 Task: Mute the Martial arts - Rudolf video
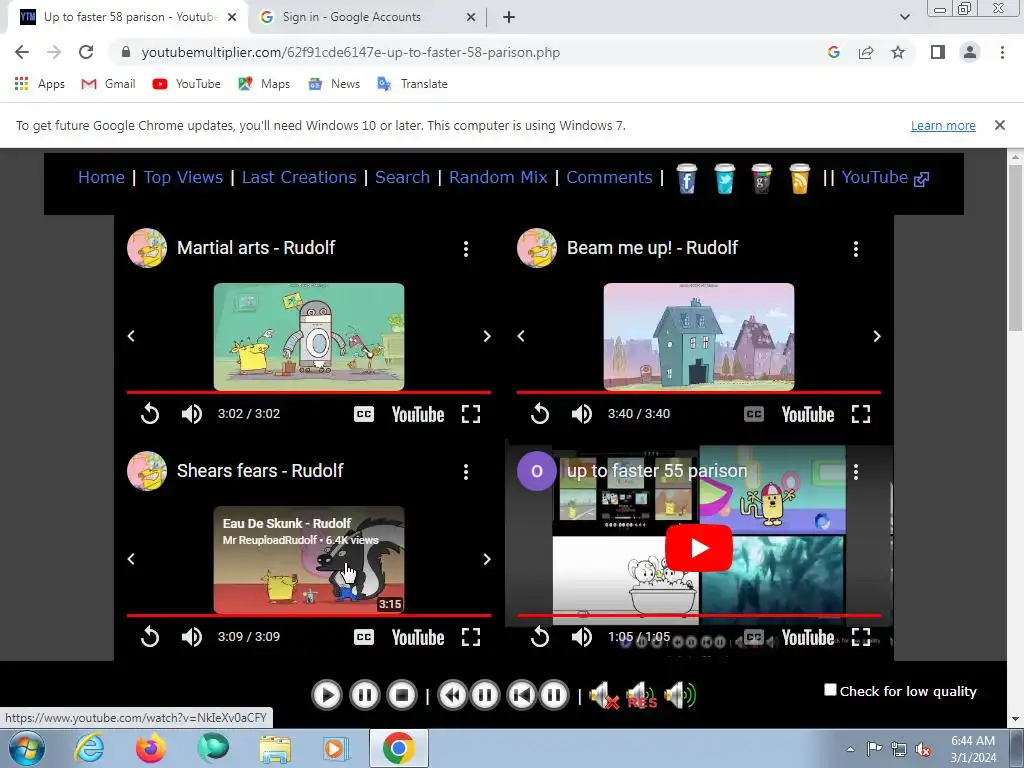pyautogui.click(x=191, y=414)
